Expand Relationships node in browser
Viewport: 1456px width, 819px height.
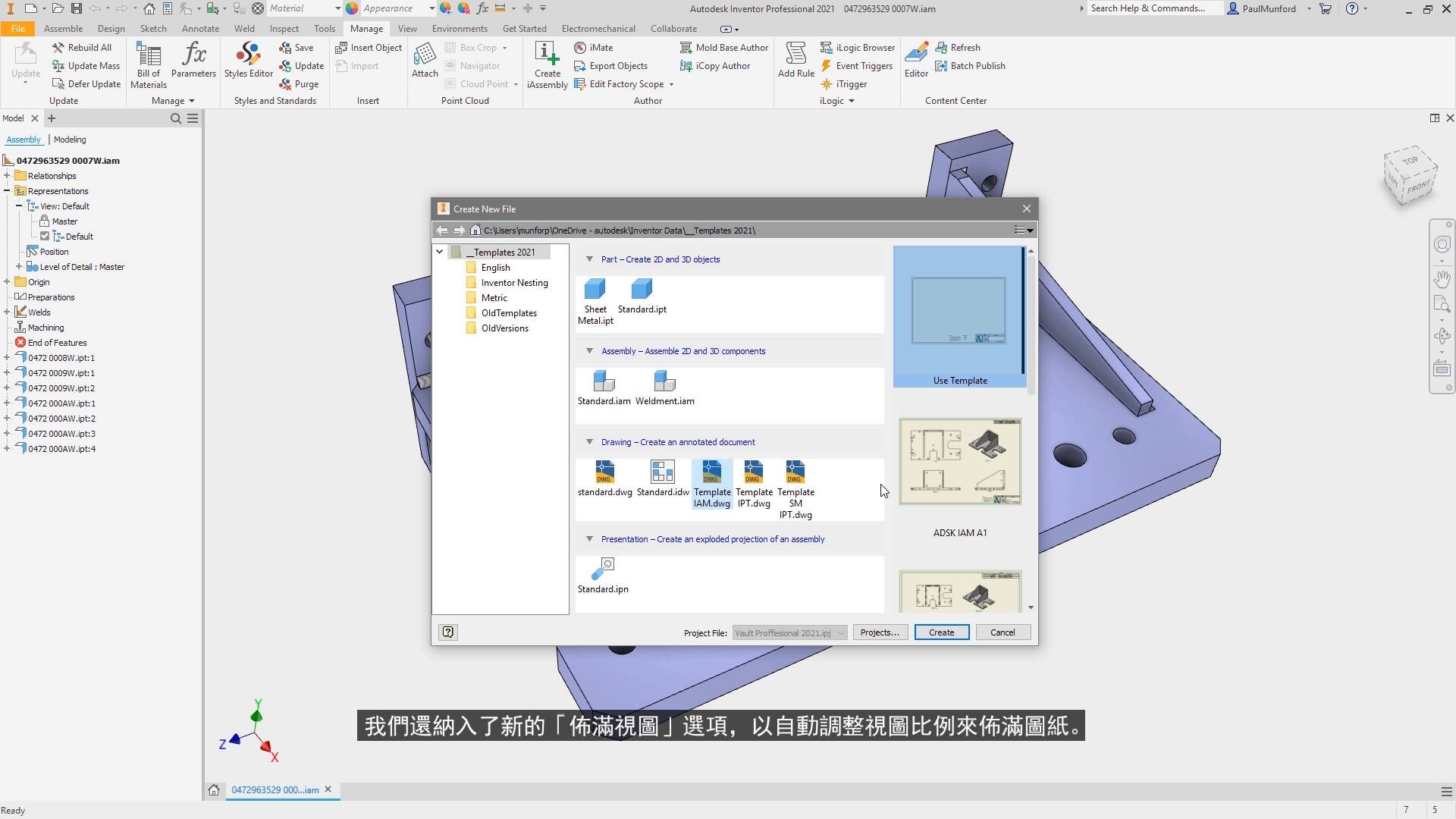click(7, 176)
